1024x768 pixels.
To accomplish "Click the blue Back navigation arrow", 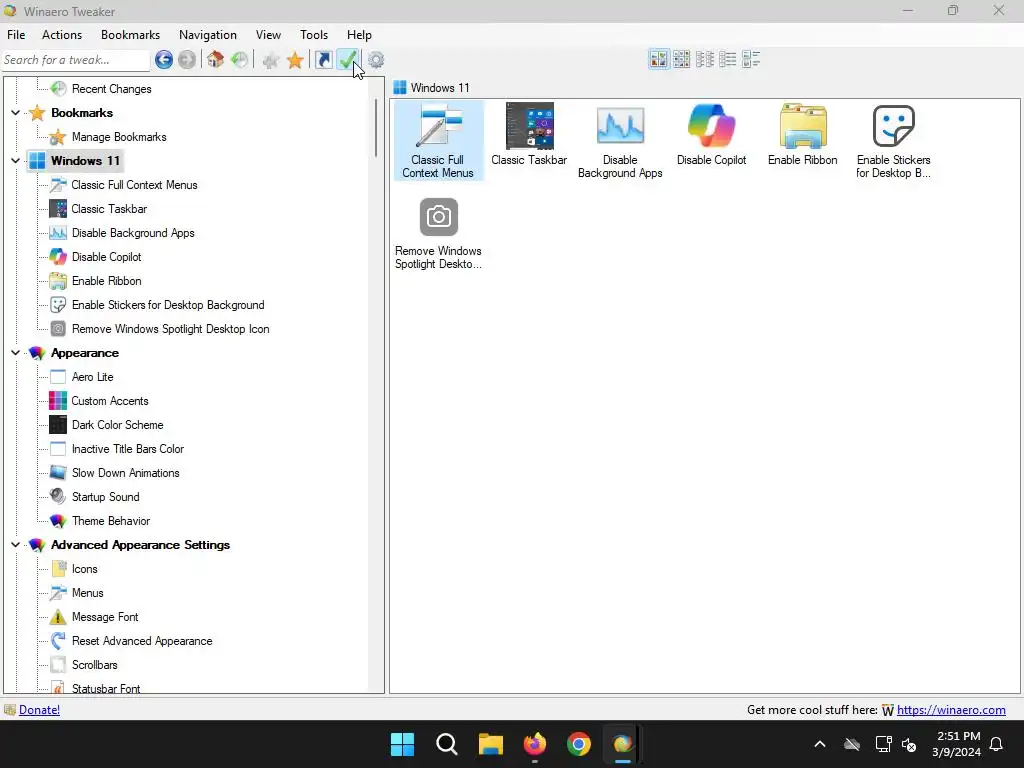I will pos(164,60).
